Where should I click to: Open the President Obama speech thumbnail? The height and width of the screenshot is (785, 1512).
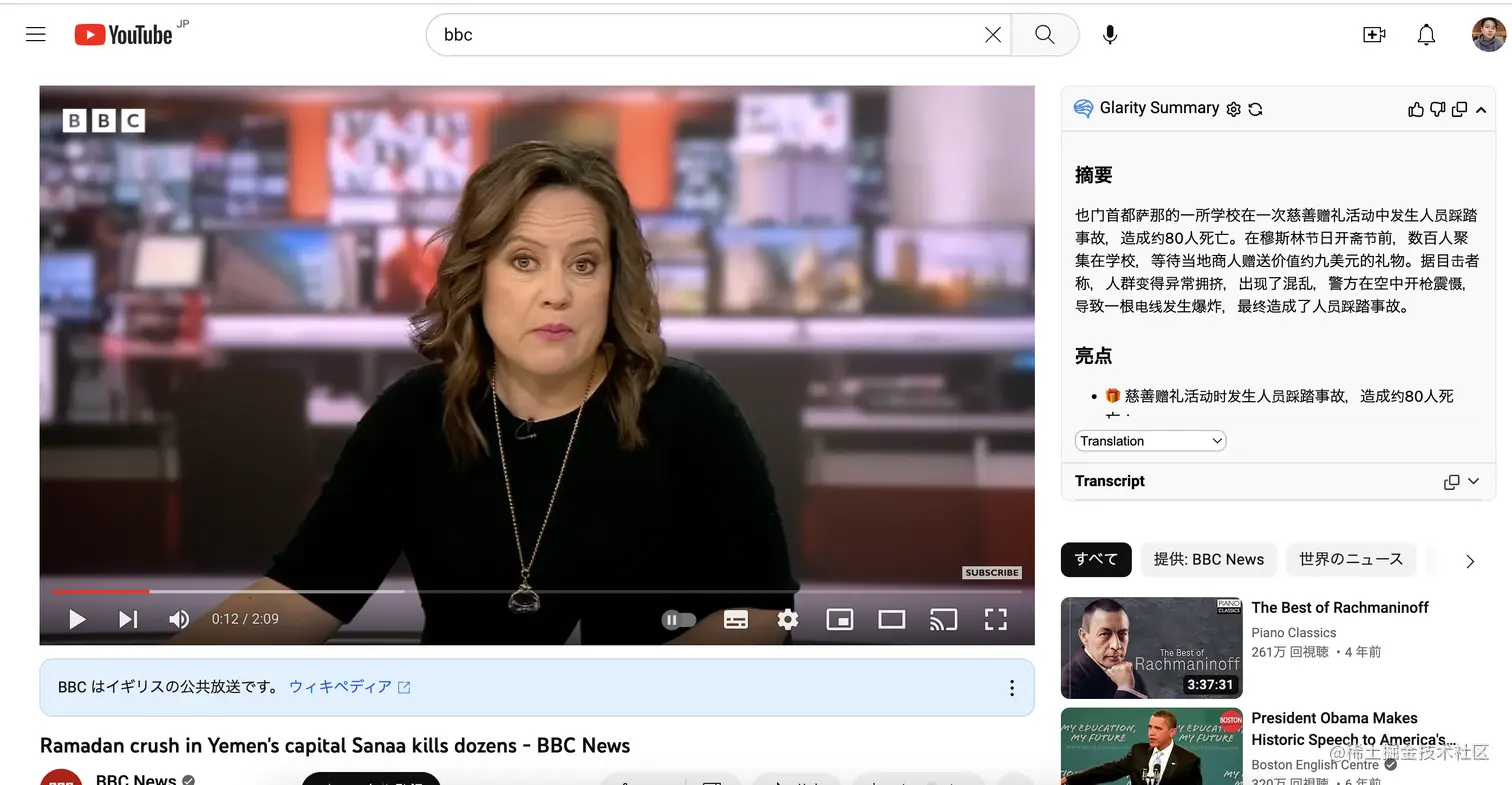click(x=1152, y=747)
